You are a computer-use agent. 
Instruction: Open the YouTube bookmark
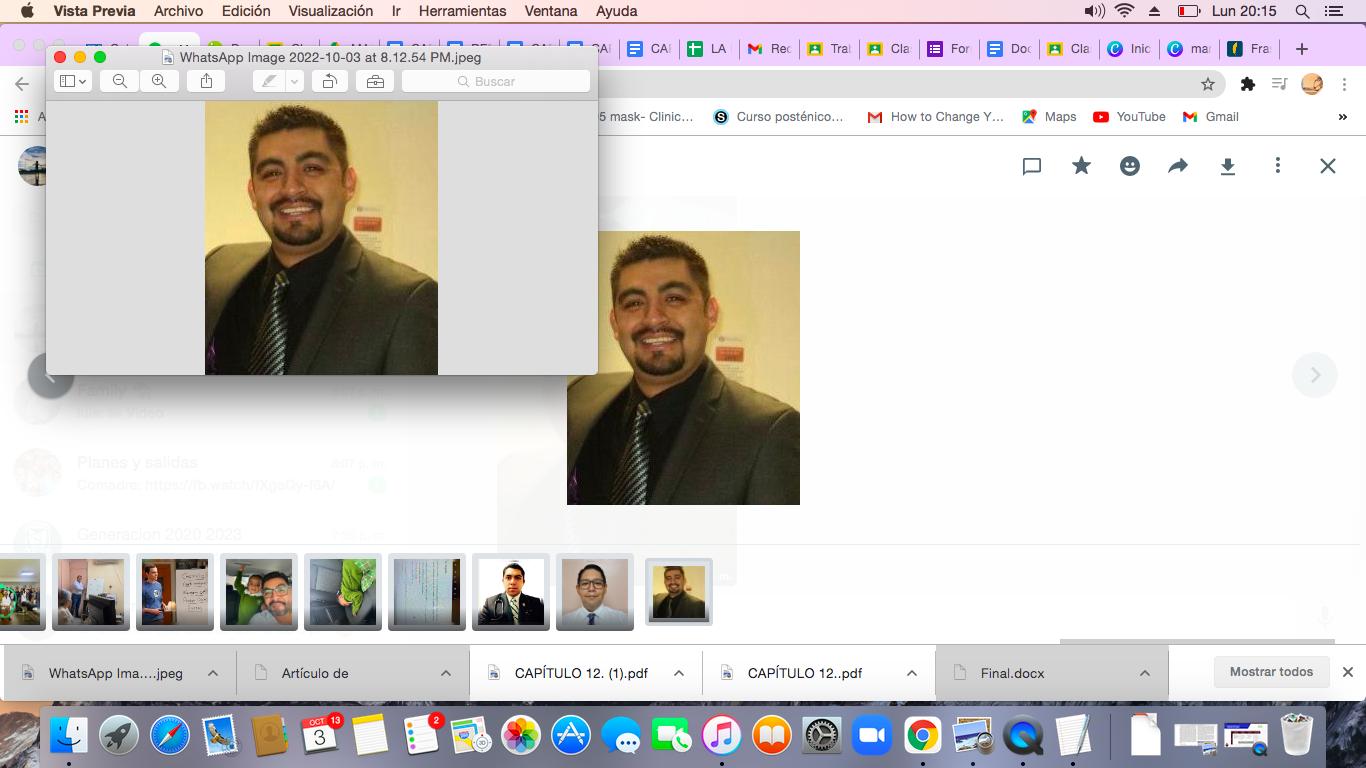click(1129, 117)
